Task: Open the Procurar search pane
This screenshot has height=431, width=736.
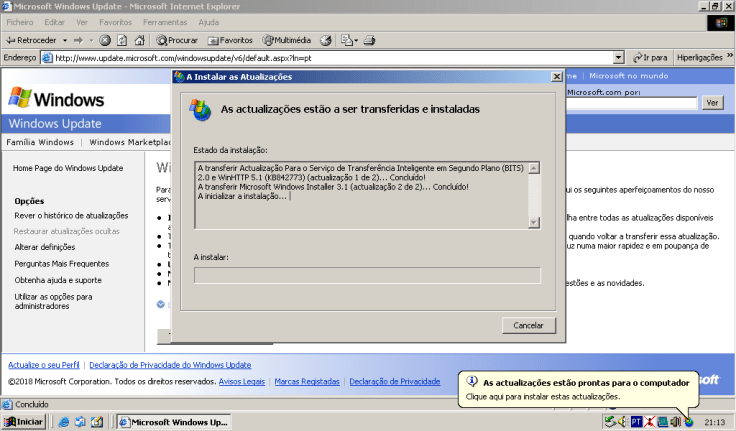Action: [177, 40]
